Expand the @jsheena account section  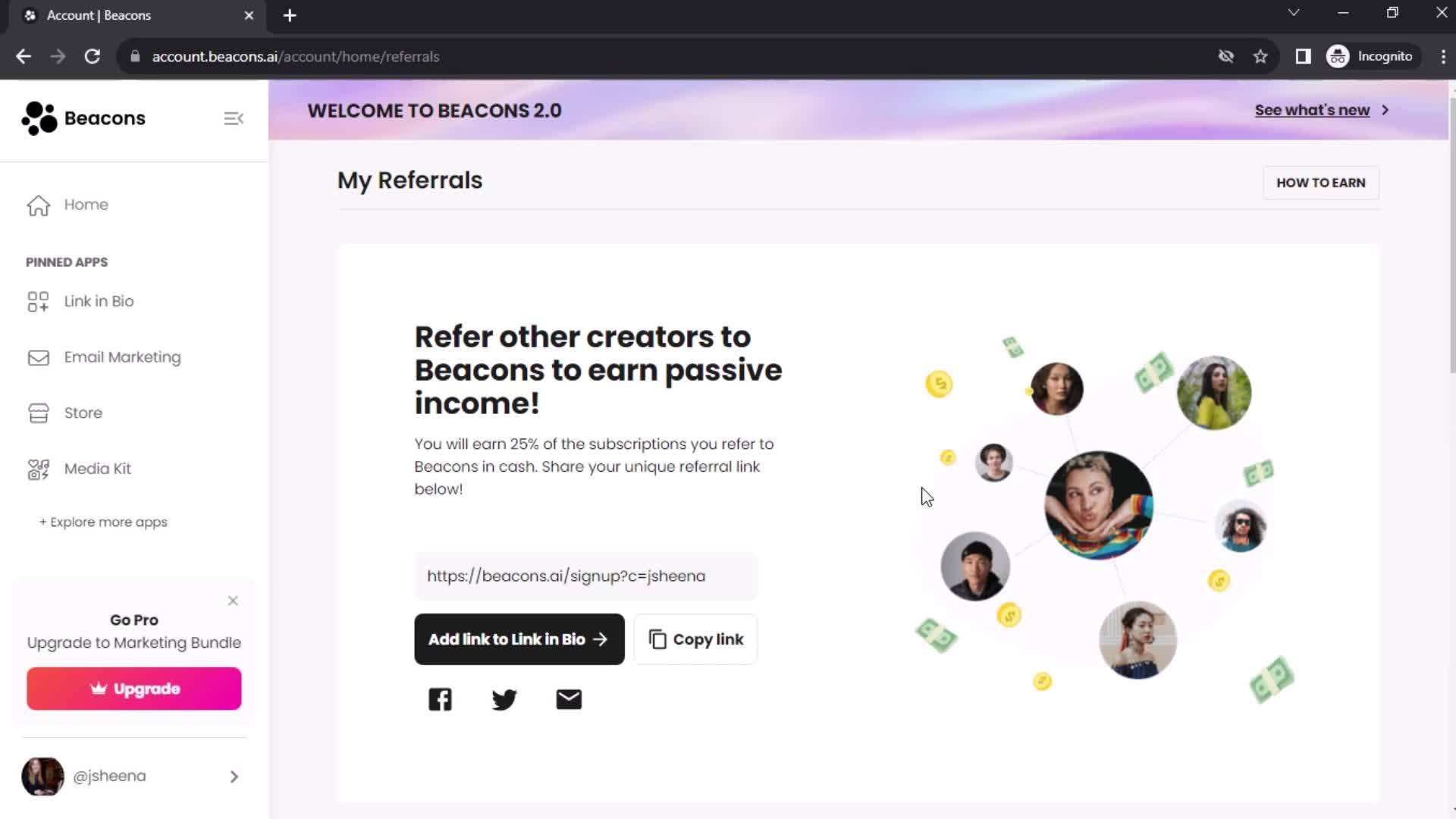234,776
